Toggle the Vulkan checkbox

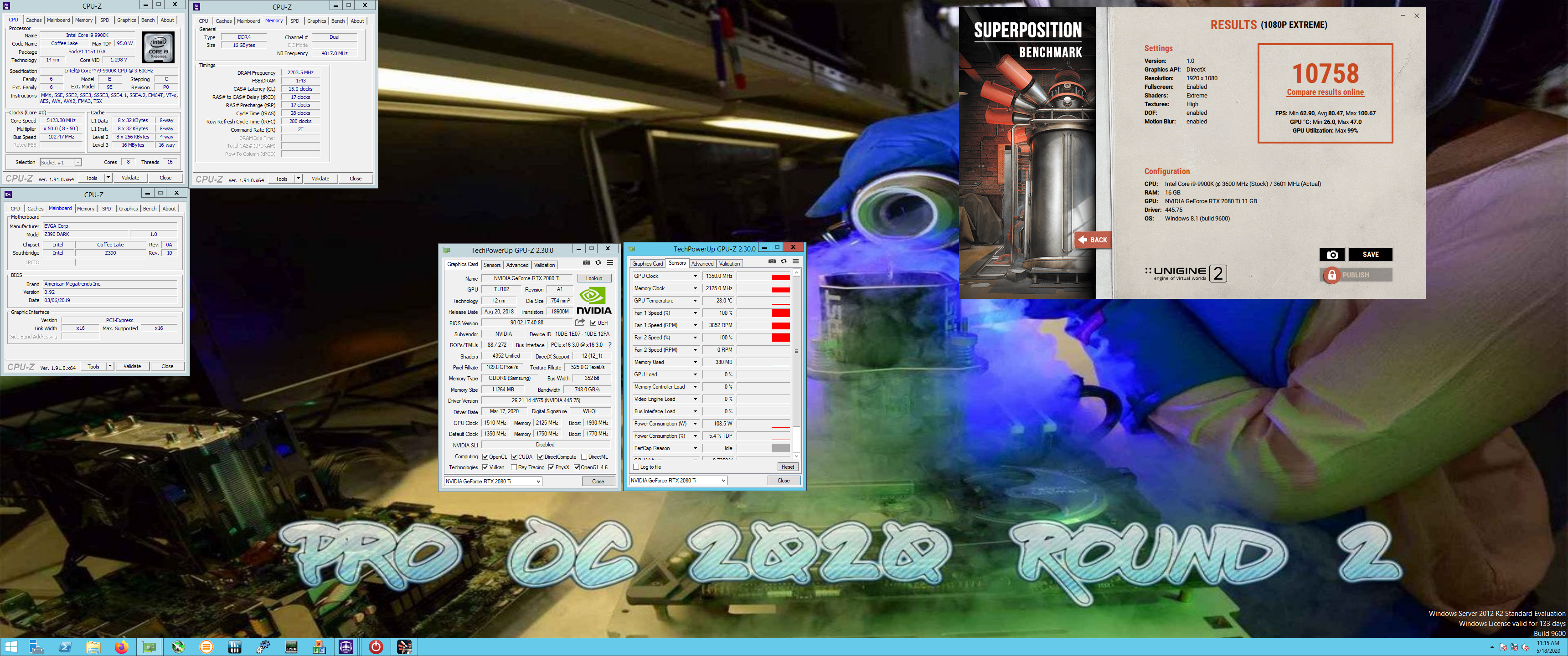coord(485,467)
